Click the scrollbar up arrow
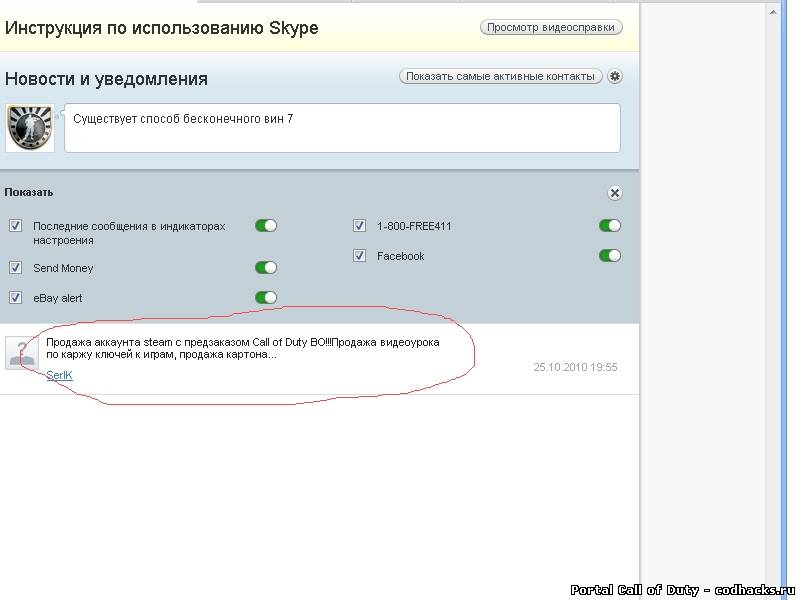The width and height of the screenshot is (800, 600). (773, 11)
